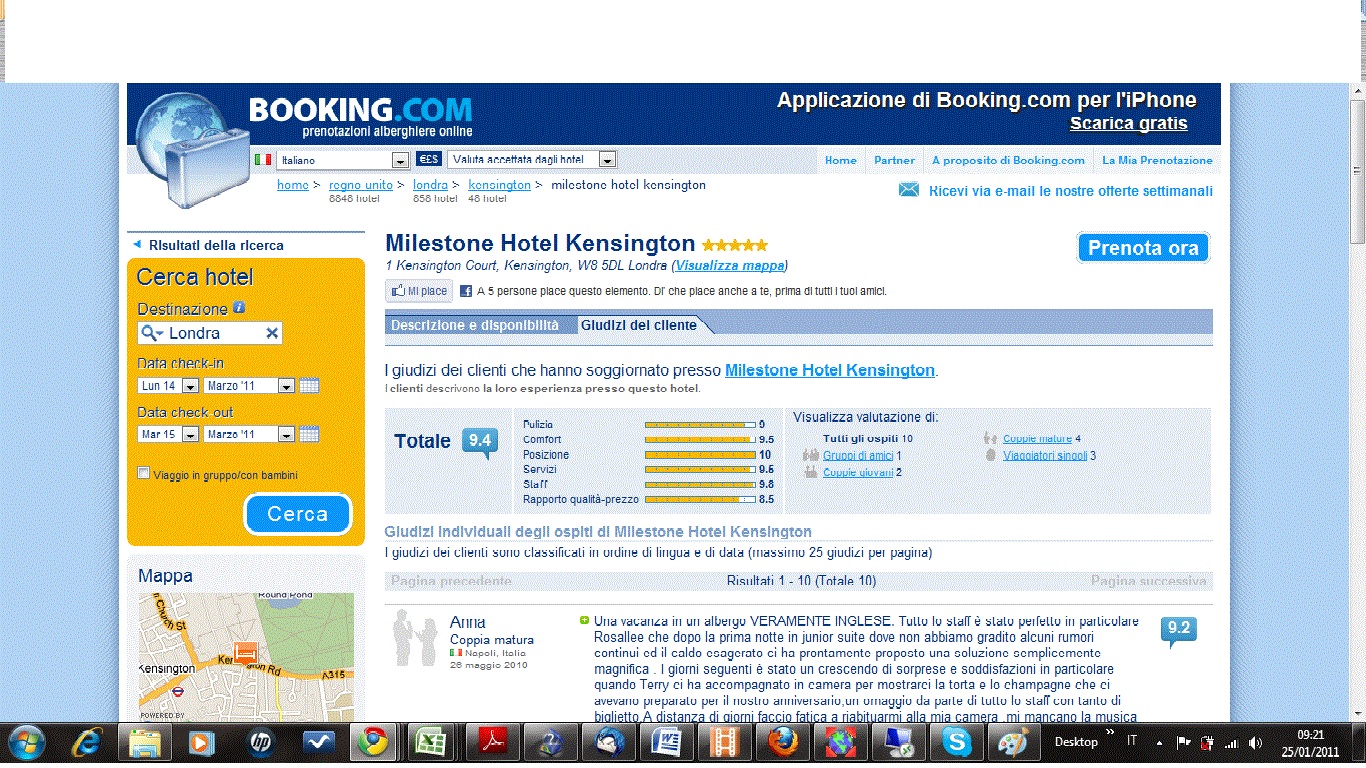1366x768 pixels.
Task: Open the Home menu item
Action: pyautogui.click(x=840, y=160)
